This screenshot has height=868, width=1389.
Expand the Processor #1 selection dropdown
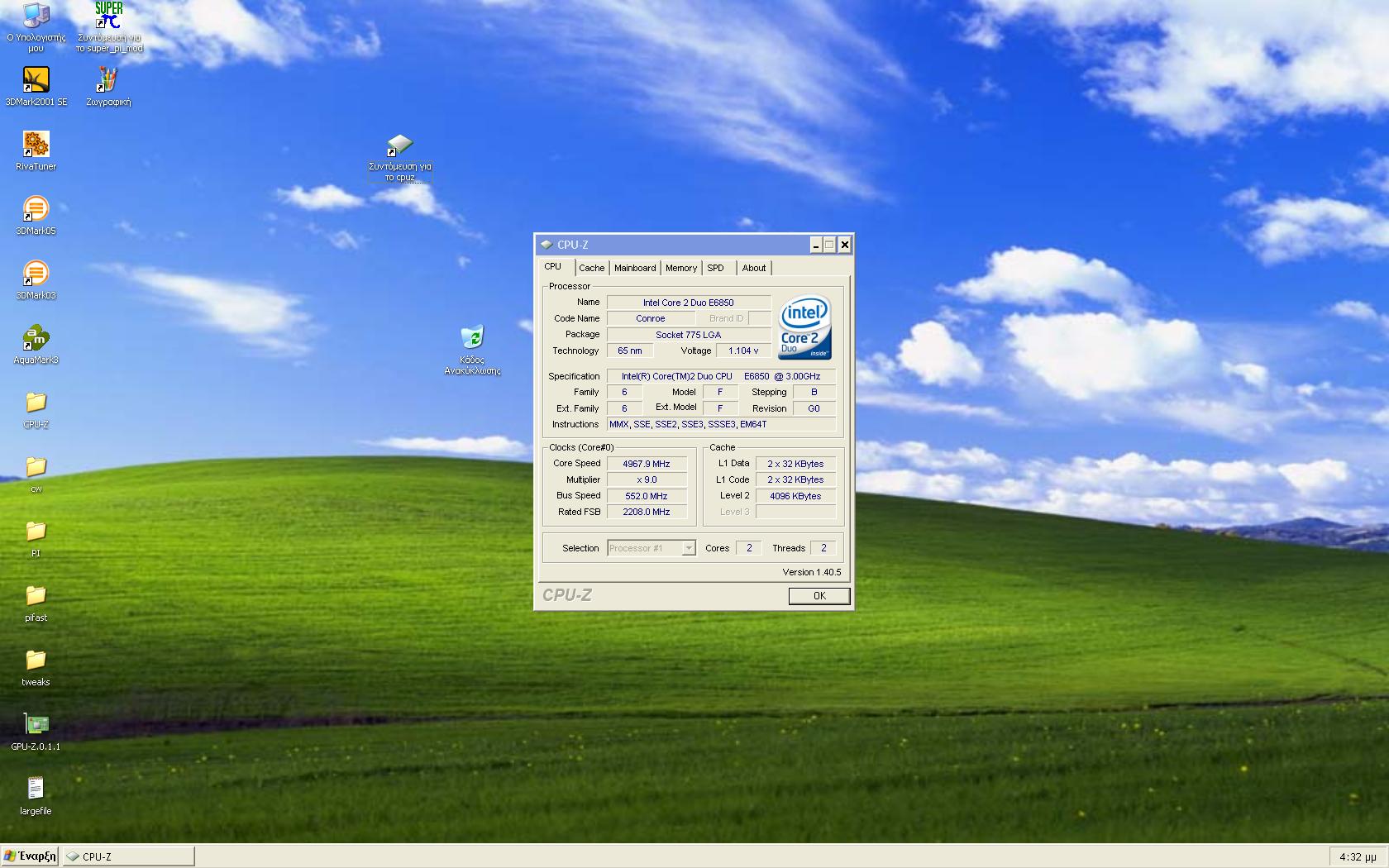tap(688, 548)
